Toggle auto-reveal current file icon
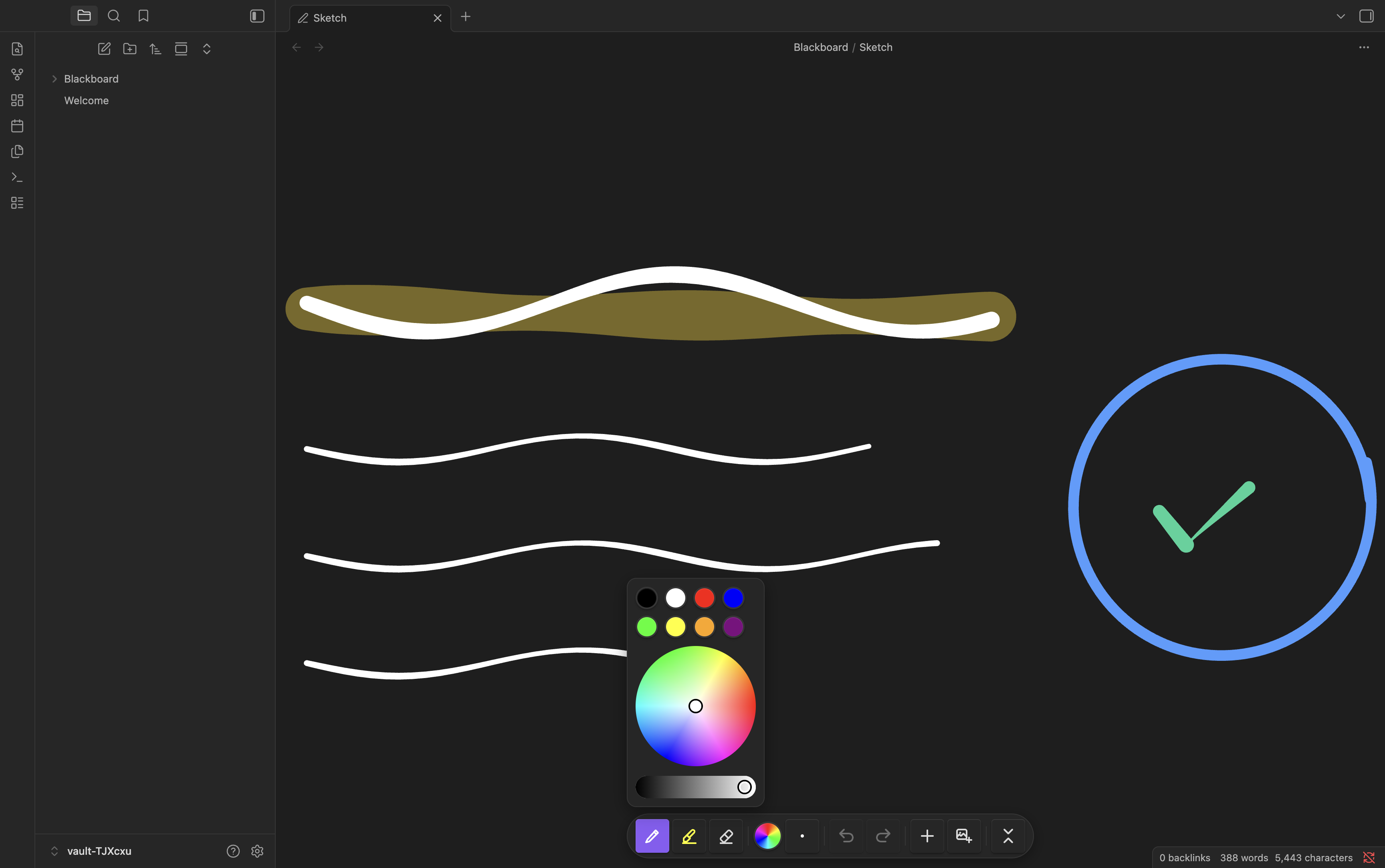The image size is (1385, 868). pos(181,49)
